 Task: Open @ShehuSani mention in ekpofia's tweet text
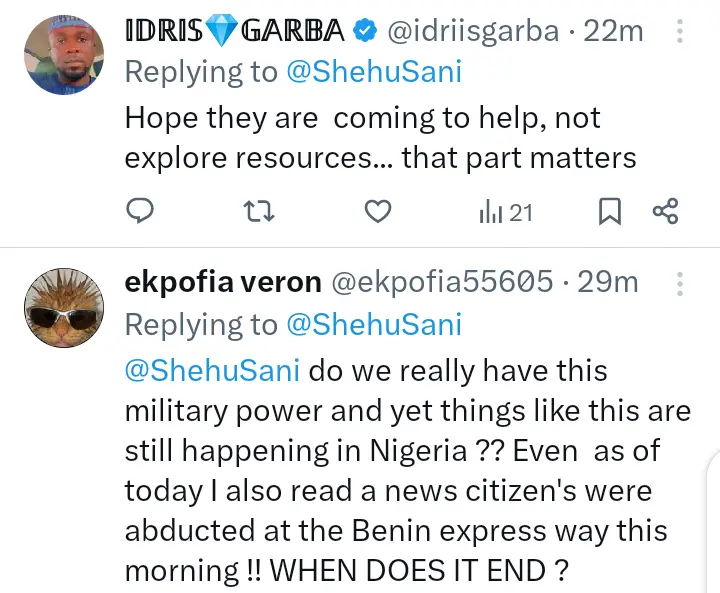(x=212, y=370)
